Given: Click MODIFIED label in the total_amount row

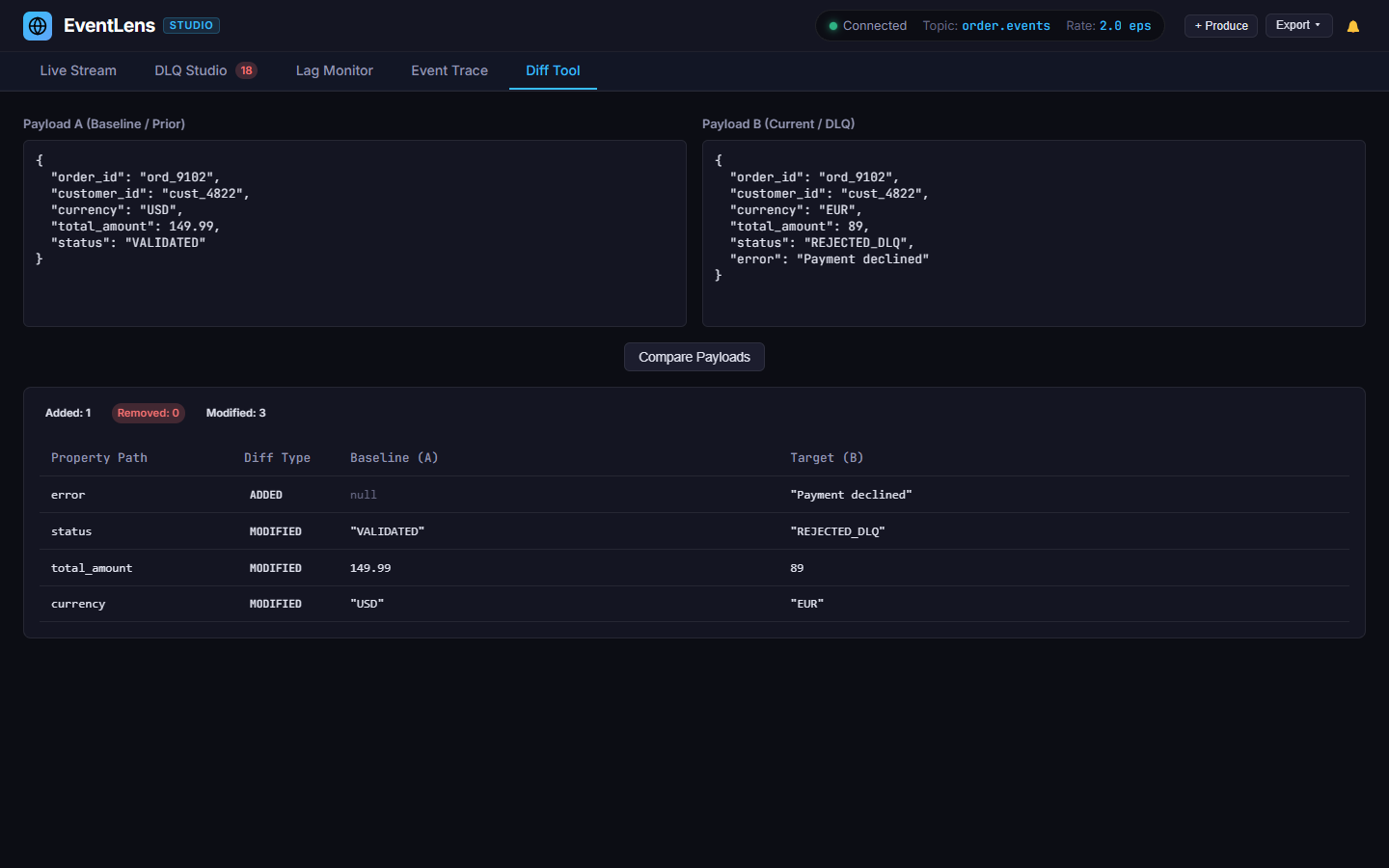Looking at the screenshot, I should pos(276,568).
